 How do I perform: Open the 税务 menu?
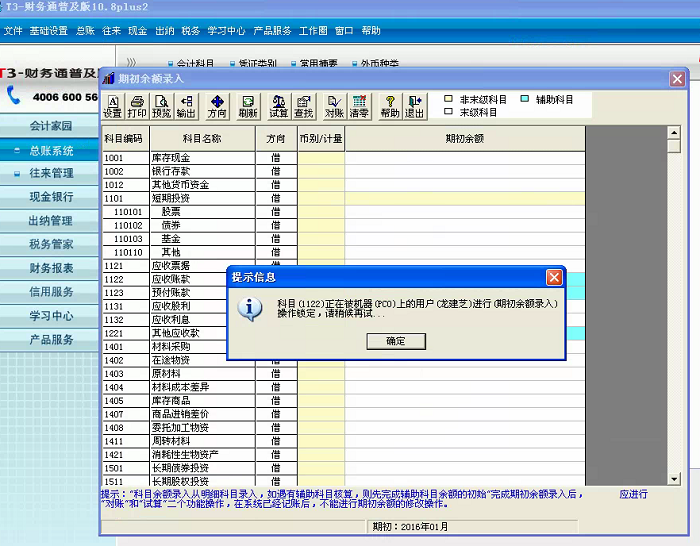(191, 31)
